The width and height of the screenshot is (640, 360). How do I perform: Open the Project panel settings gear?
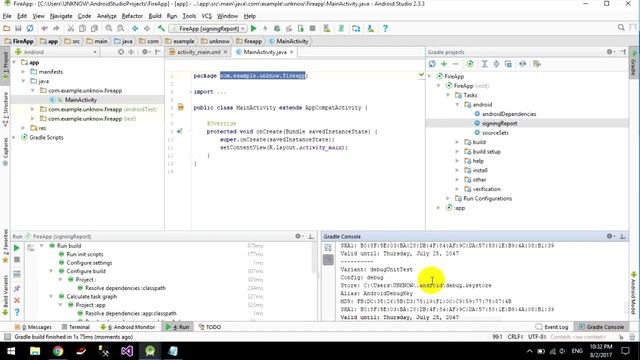tap(145, 52)
